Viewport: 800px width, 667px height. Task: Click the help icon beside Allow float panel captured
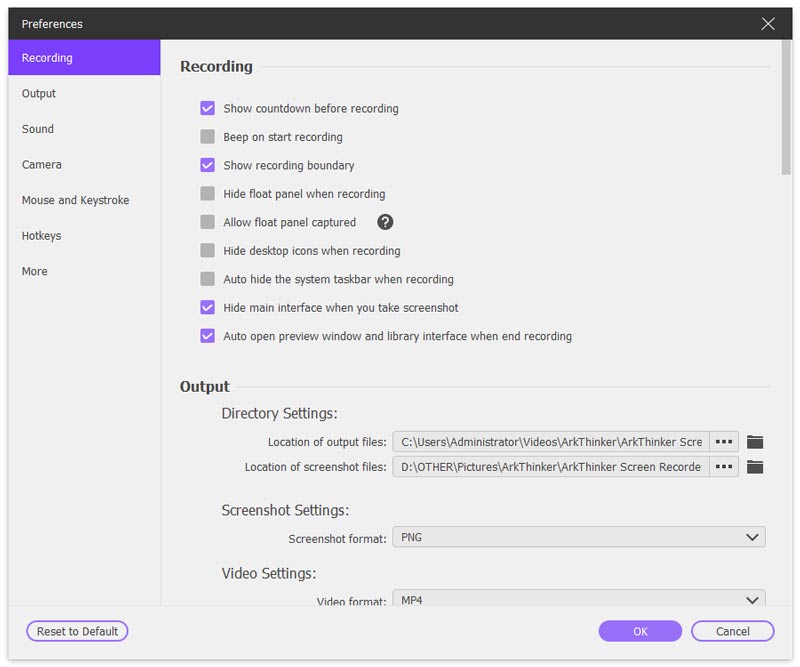point(385,222)
